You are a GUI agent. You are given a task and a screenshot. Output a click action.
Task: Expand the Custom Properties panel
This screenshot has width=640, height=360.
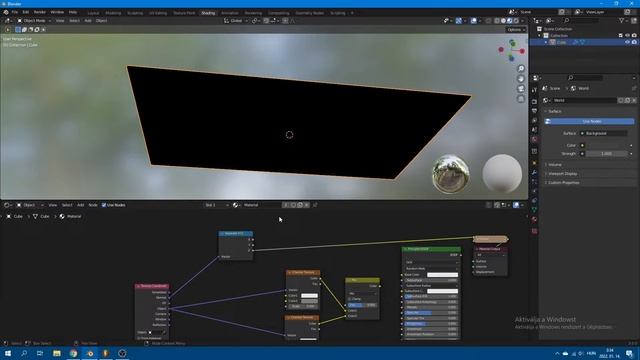[x=563, y=182]
